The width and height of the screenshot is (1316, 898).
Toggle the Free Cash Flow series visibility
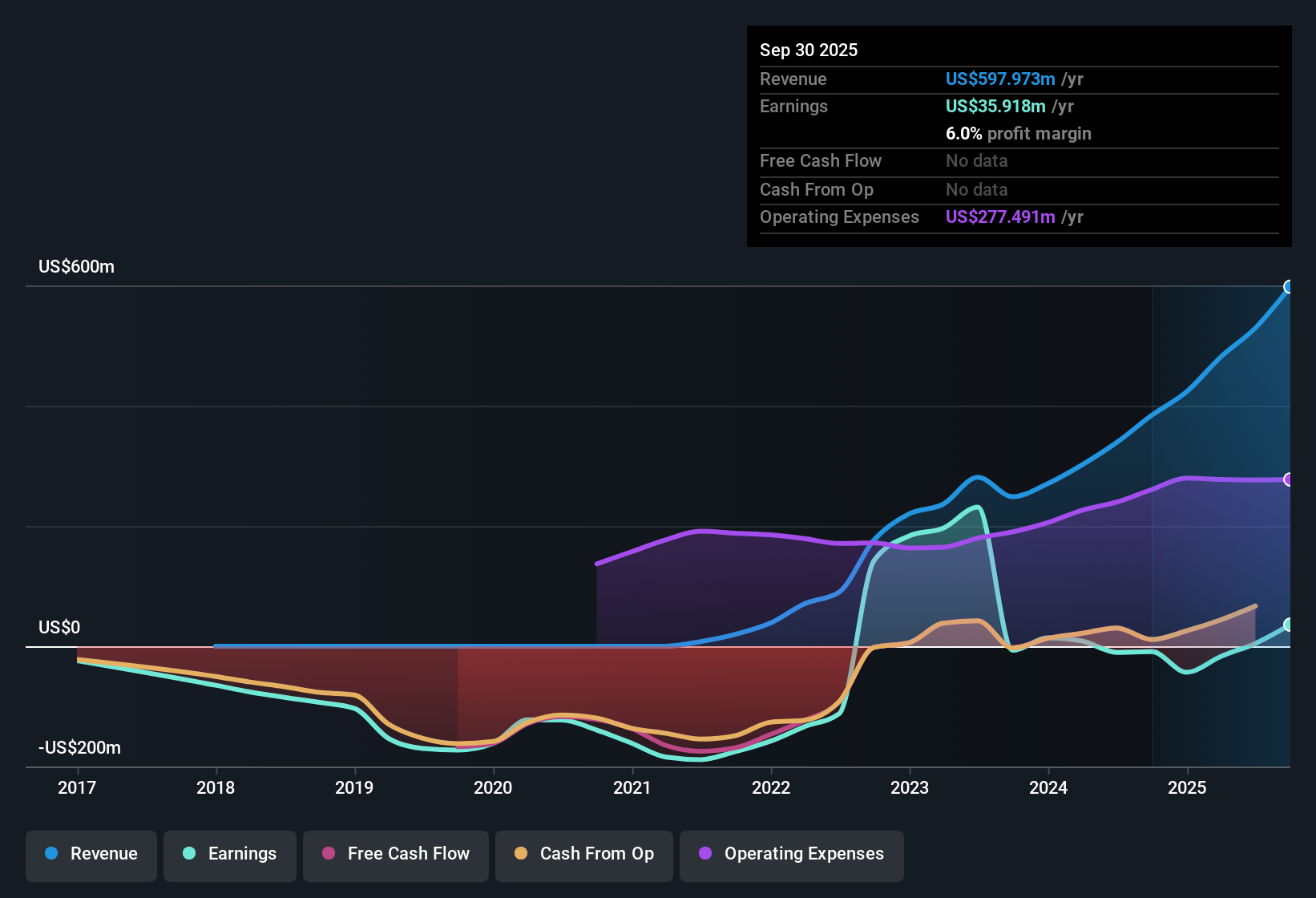click(x=395, y=854)
